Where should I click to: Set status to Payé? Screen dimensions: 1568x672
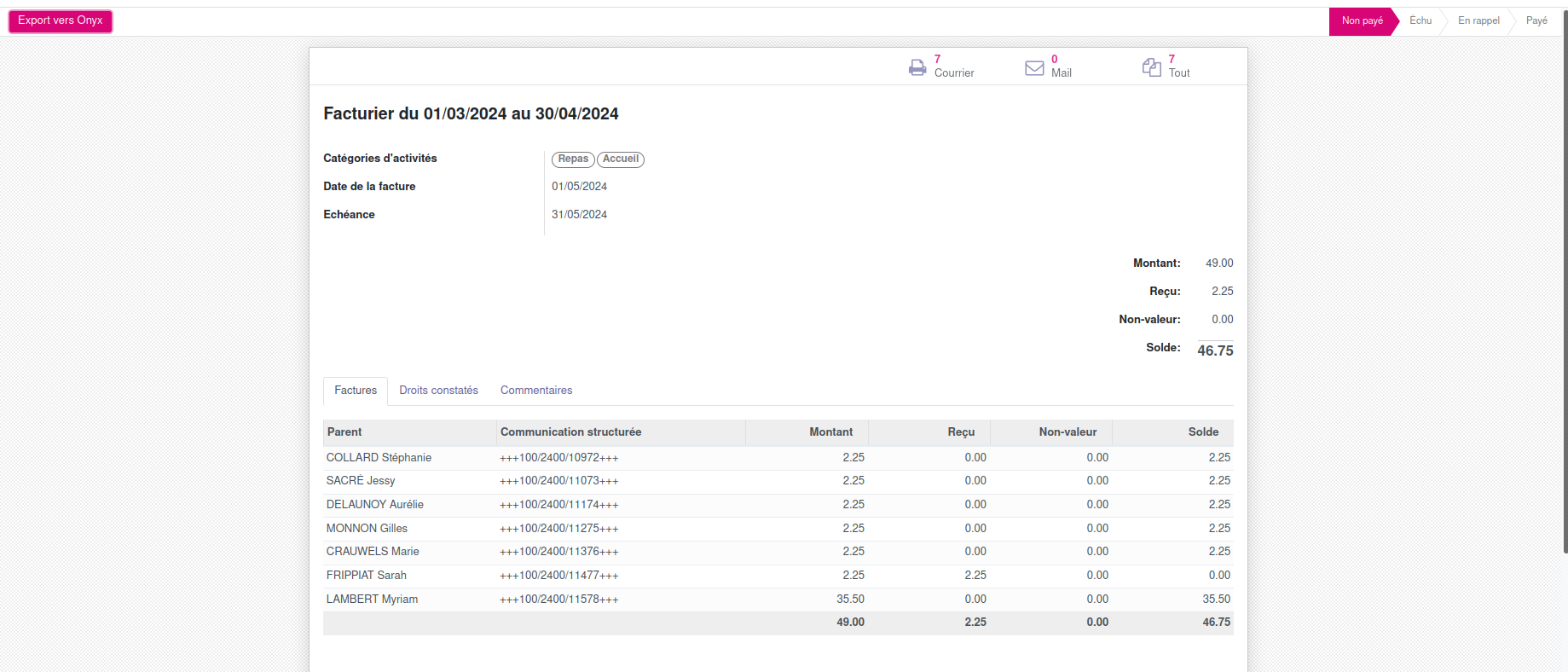pyautogui.click(x=1536, y=21)
